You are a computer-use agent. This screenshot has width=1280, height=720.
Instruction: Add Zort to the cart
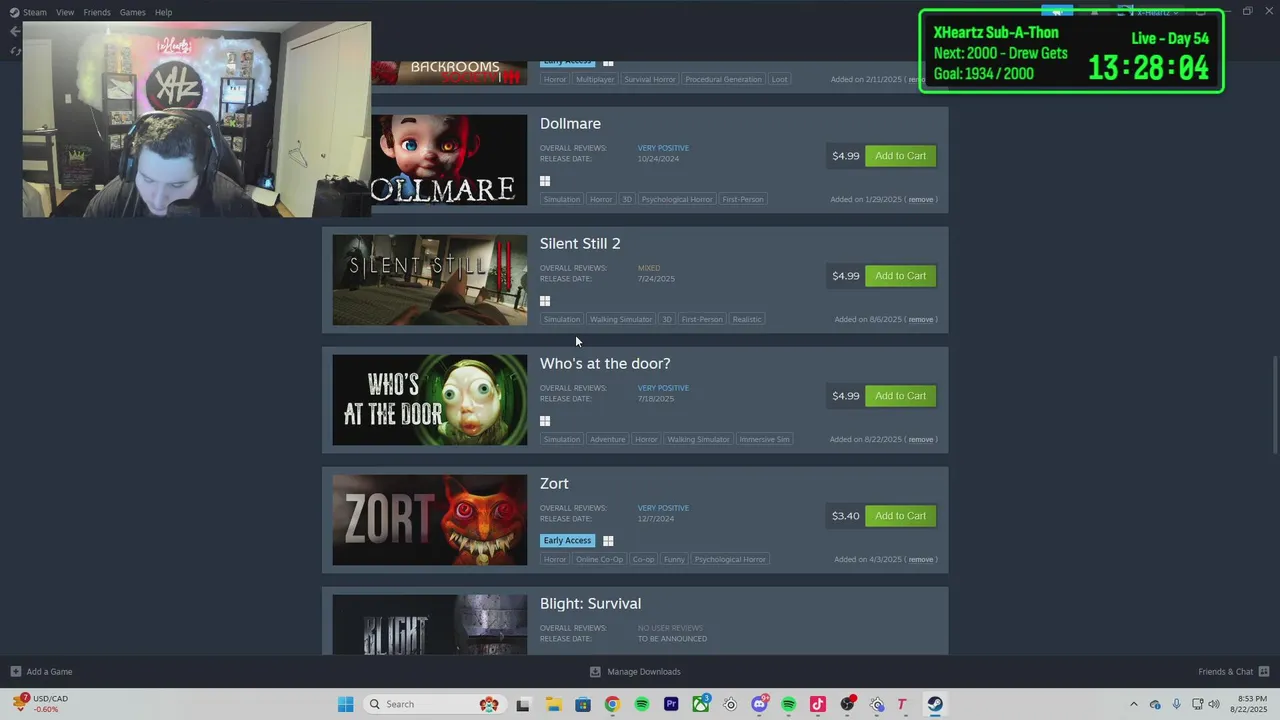900,516
